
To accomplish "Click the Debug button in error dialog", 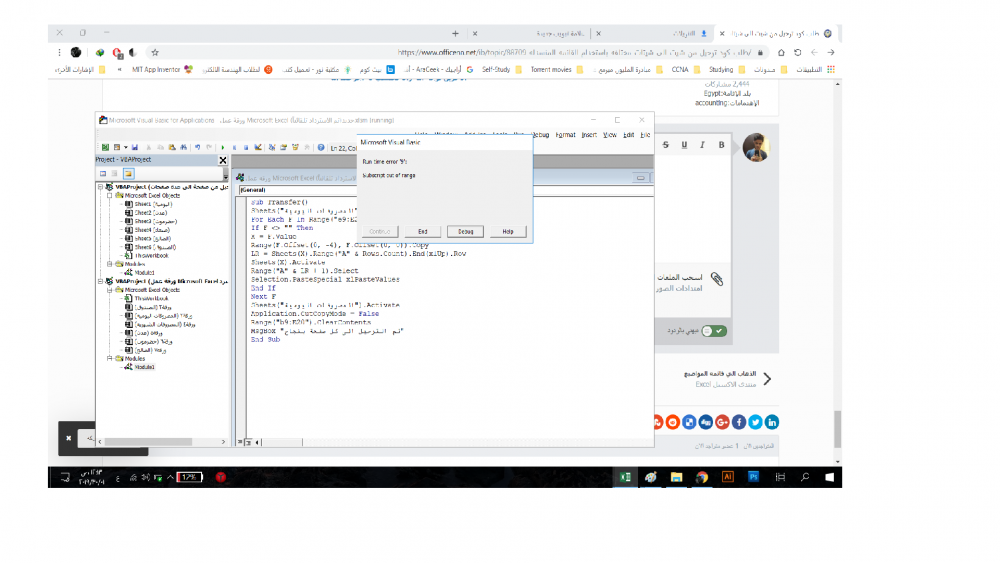I will tap(465, 231).
